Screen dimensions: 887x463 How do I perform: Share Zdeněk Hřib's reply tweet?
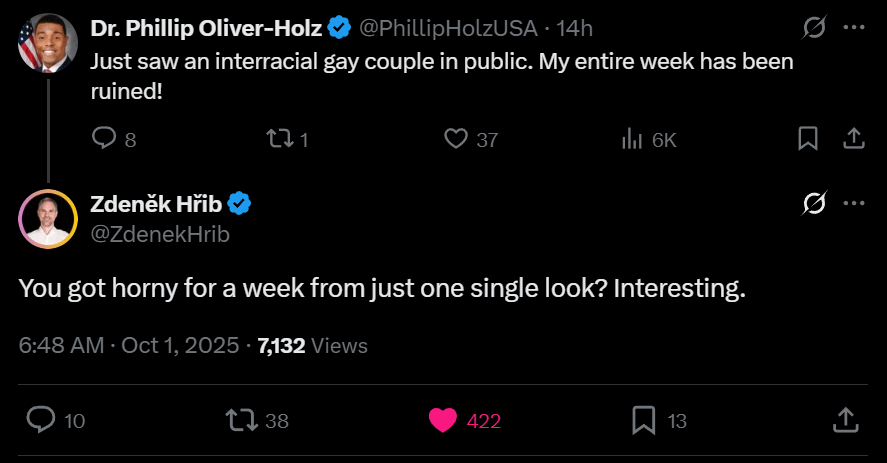[844, 420]
